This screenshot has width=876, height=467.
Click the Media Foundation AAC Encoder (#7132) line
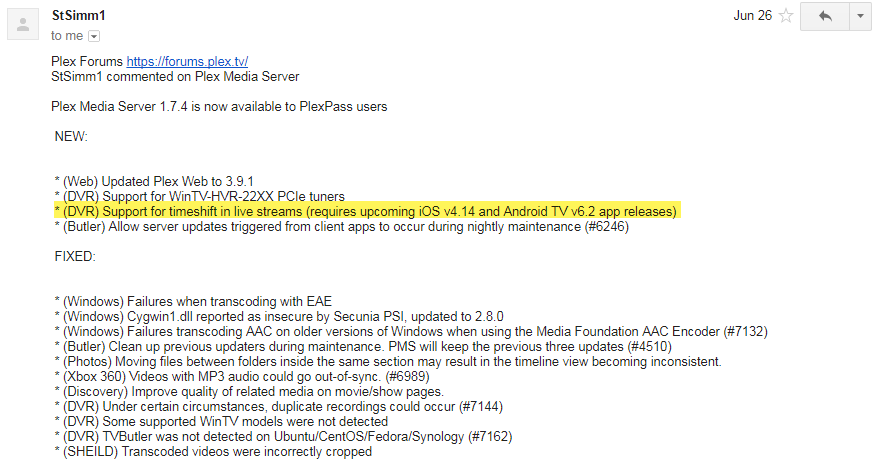click(411, 332)
